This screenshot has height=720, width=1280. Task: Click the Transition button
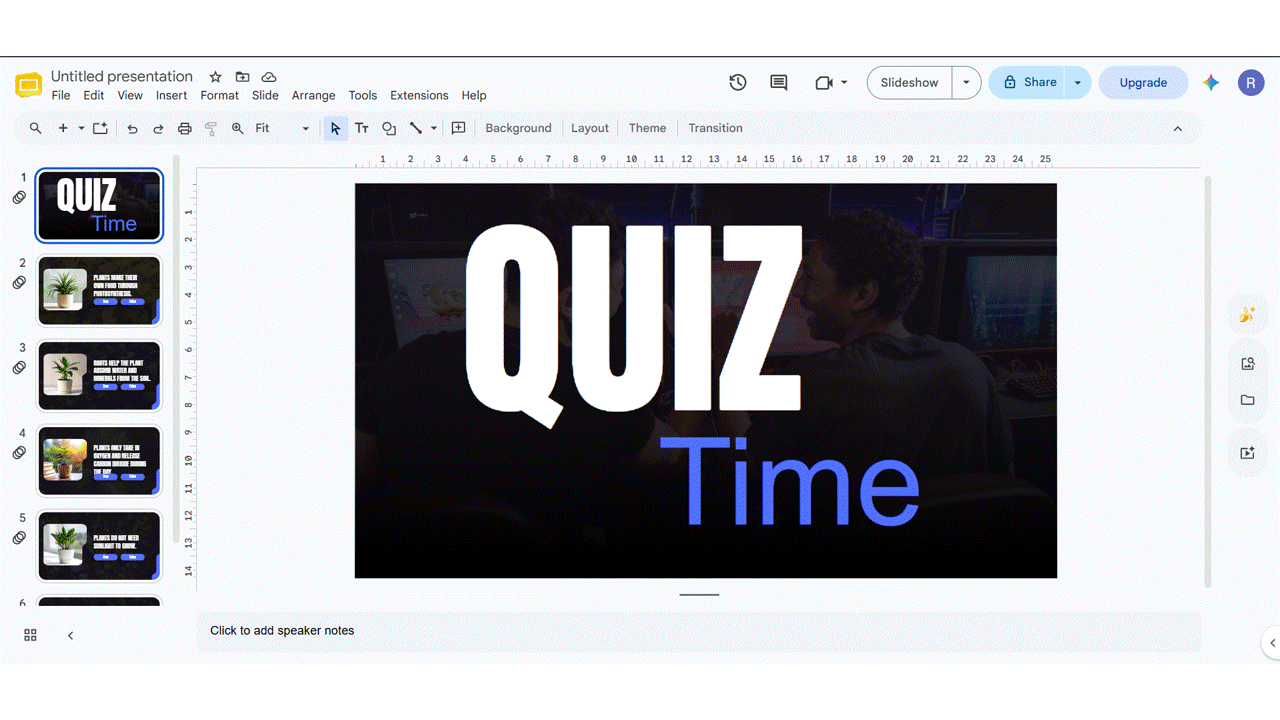715,128
